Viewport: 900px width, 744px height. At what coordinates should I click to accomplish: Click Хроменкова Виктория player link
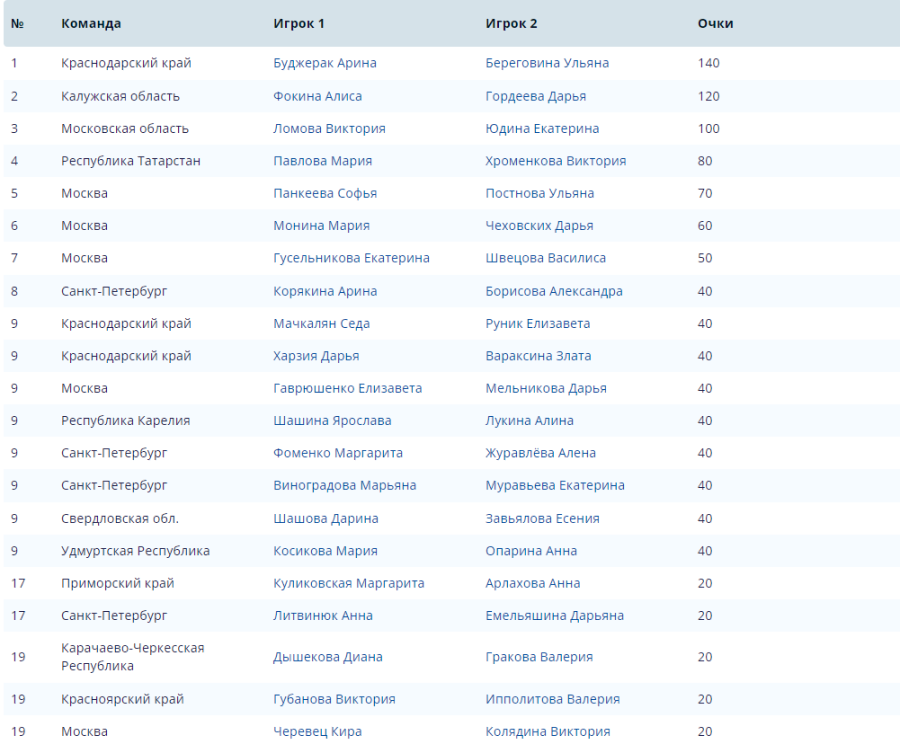(555, 161)
